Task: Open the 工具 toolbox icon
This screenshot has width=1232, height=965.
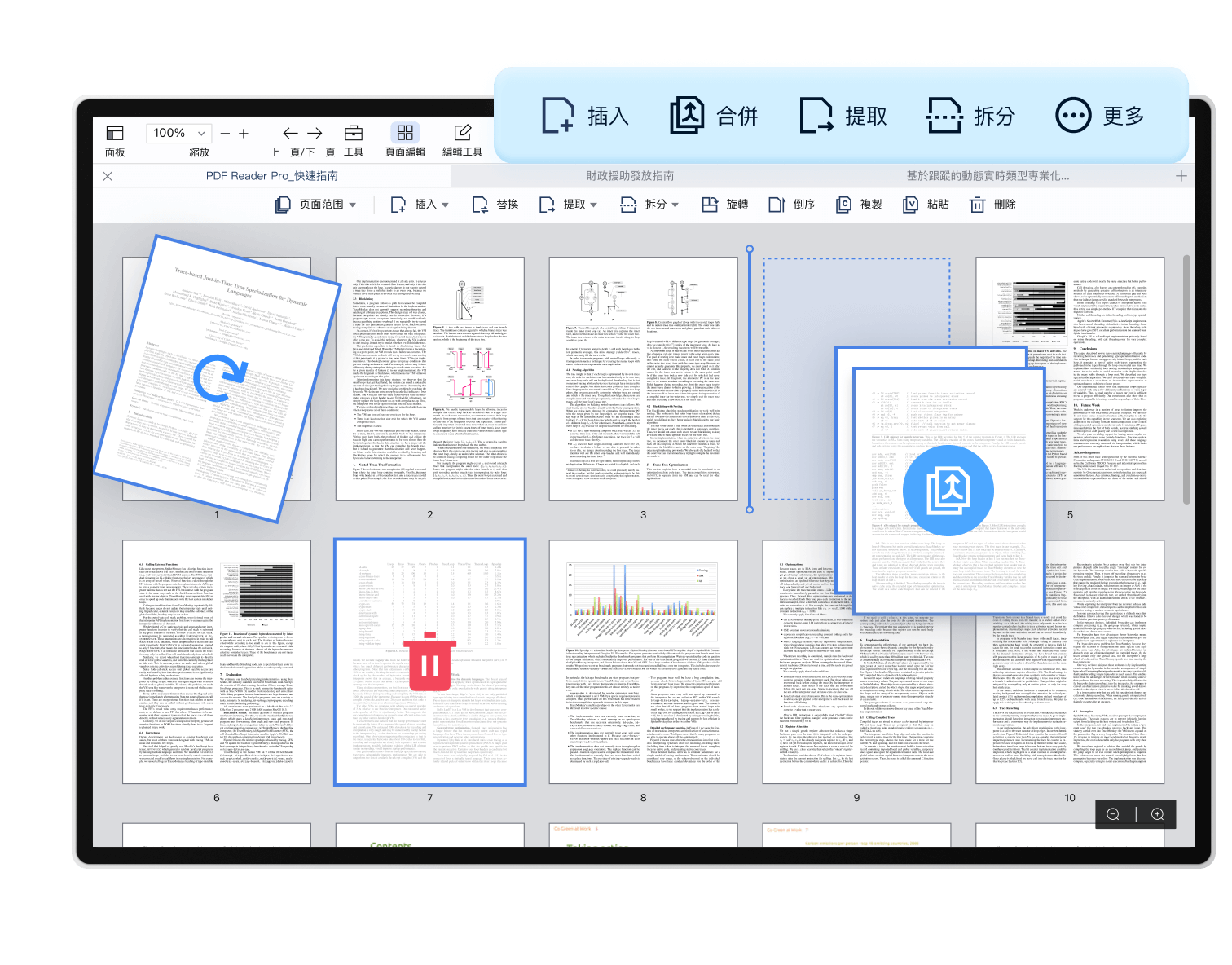Action: point(354,133)
